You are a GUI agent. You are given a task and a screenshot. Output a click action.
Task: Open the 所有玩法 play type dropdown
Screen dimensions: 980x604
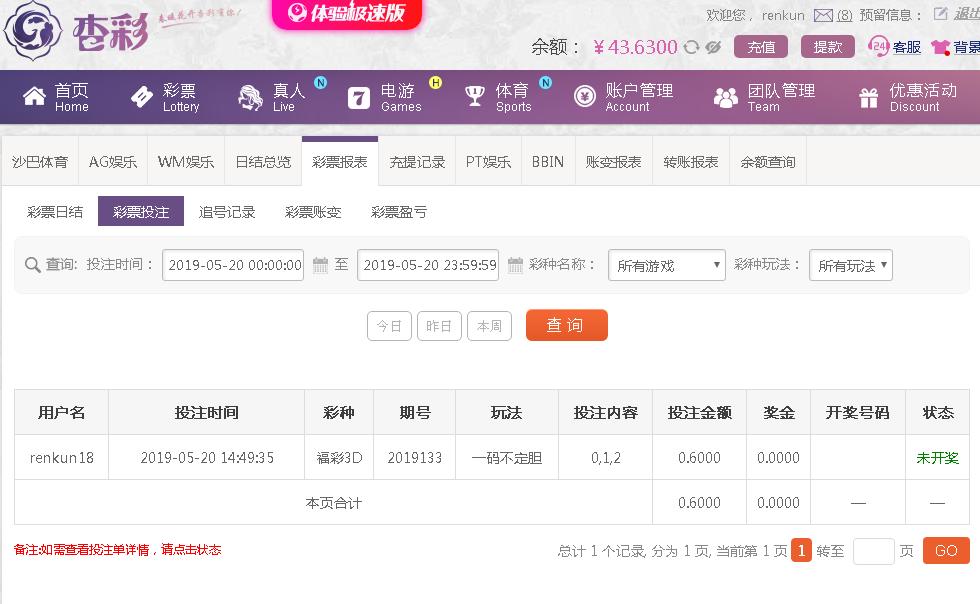tap(851, 265)
